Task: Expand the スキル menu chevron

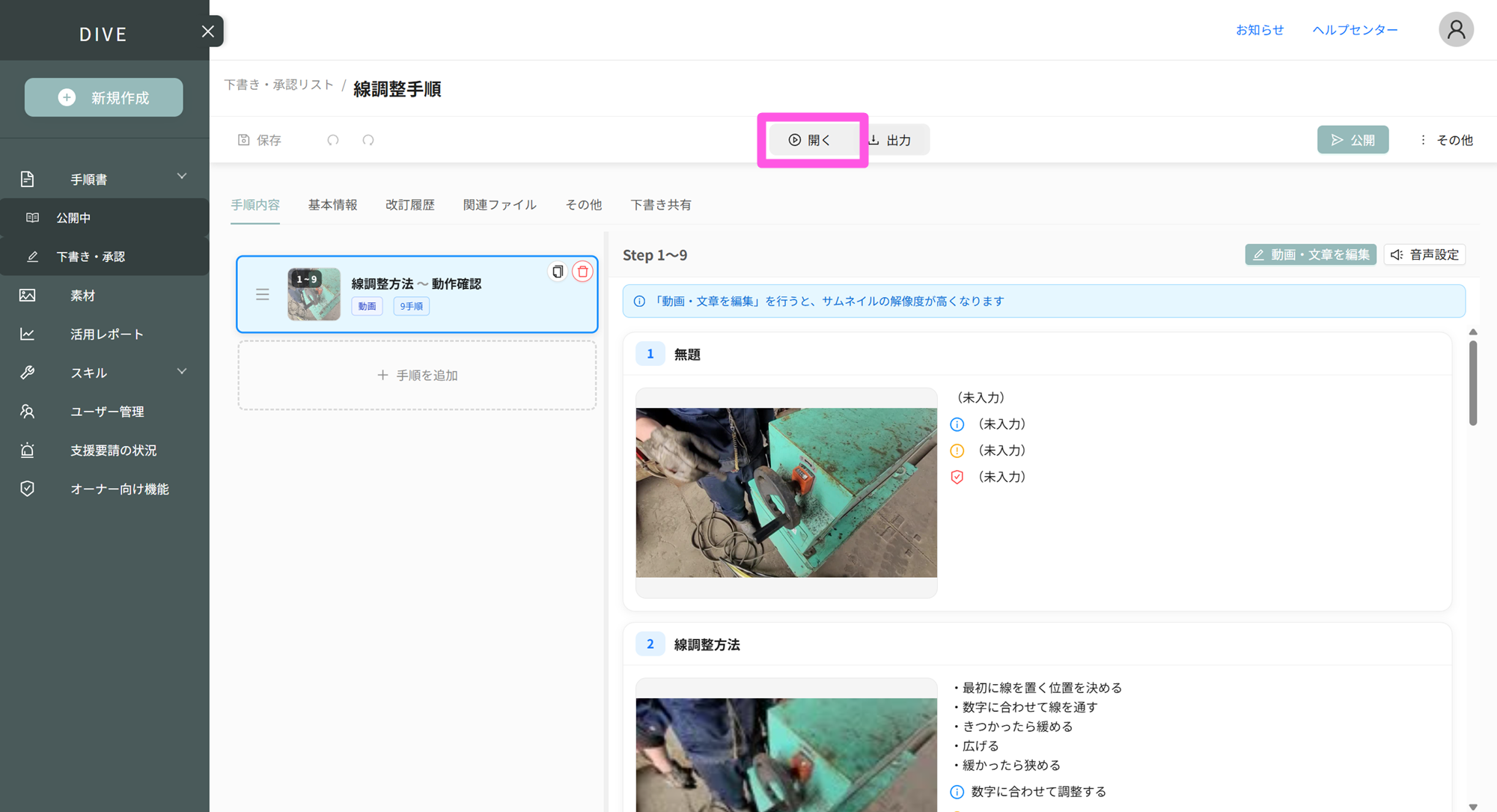Action: pos(182,371)
